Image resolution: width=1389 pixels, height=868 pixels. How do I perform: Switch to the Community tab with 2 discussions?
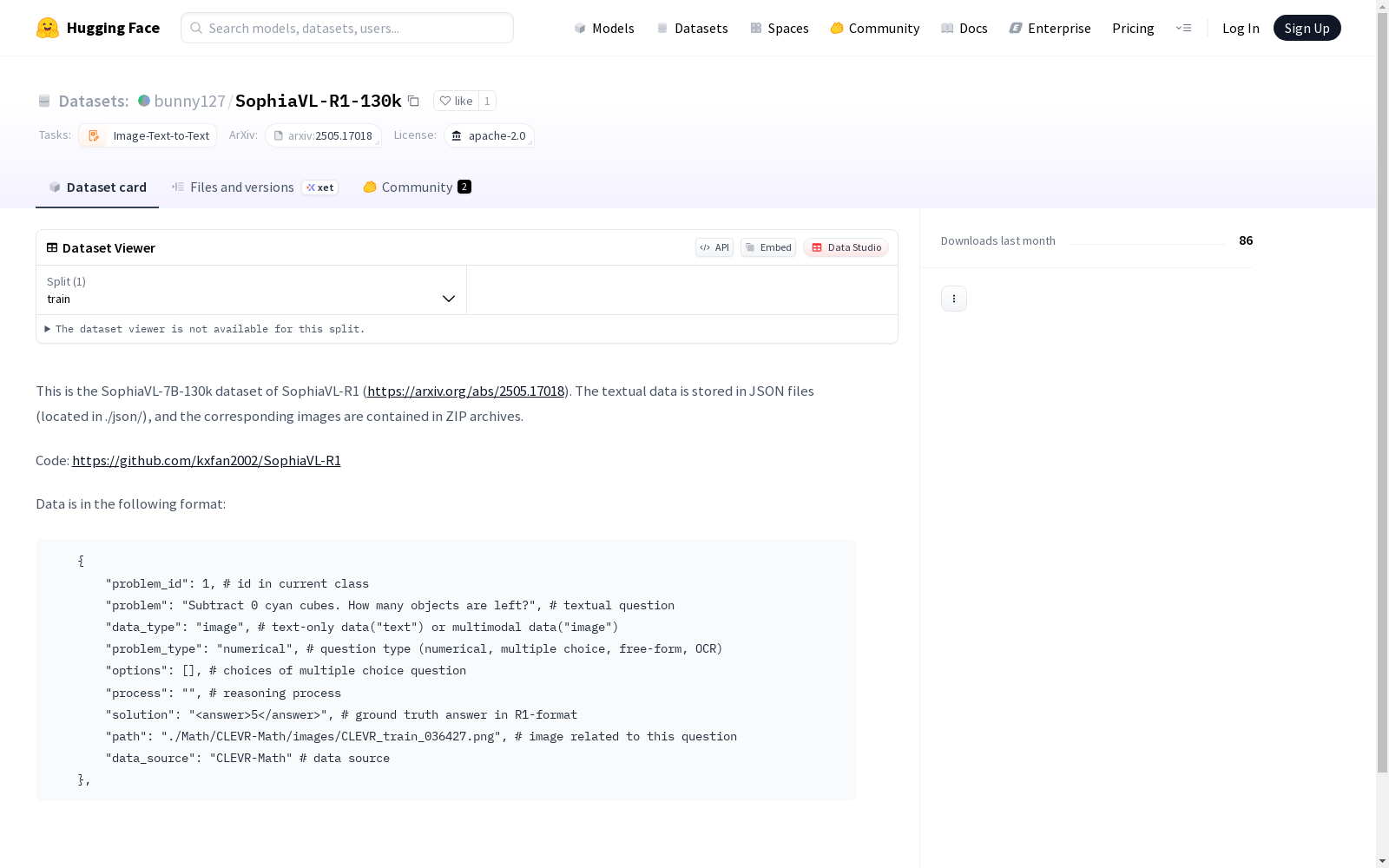[417, 187]
